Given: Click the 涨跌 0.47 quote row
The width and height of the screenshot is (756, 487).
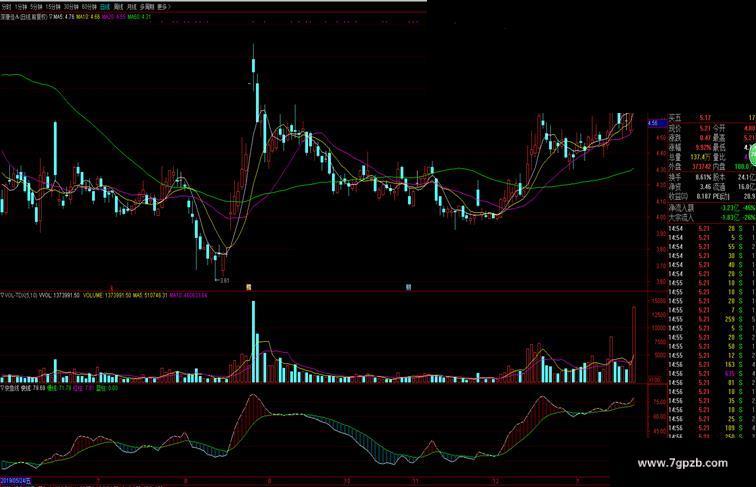Looking at the screenshot, I should [690, 138].
